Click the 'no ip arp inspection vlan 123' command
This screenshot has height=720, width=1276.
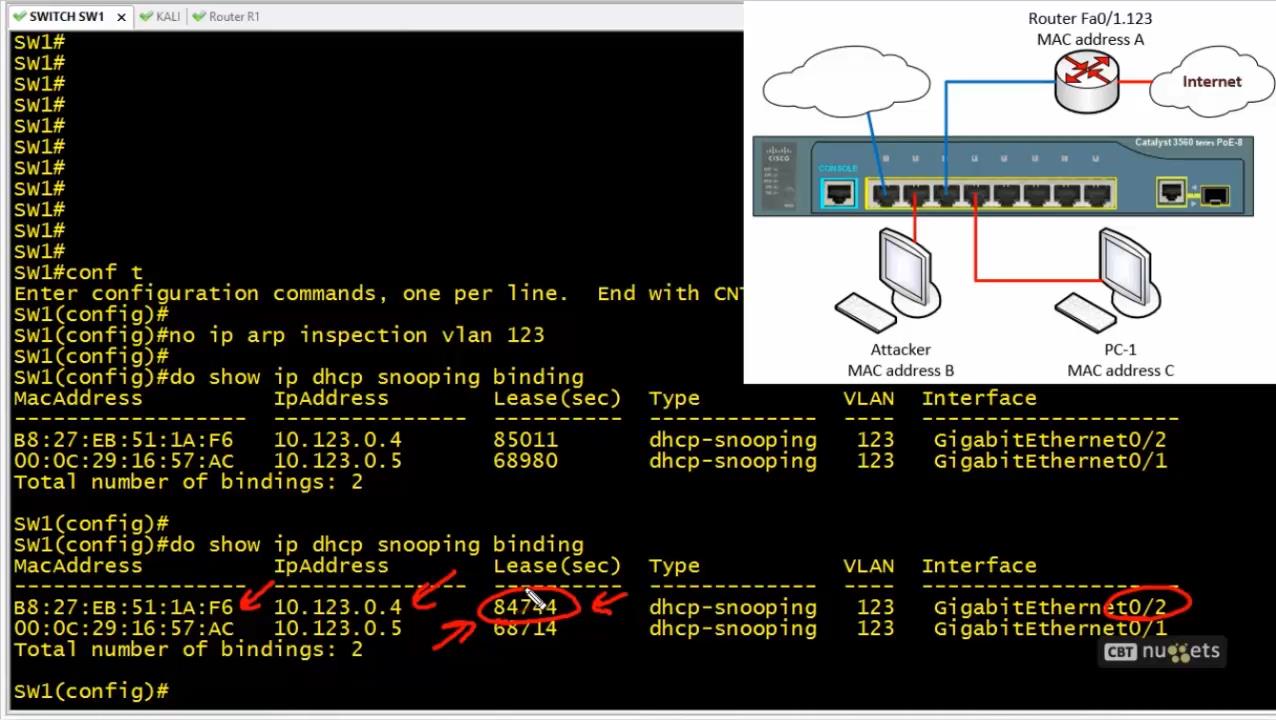357,335
